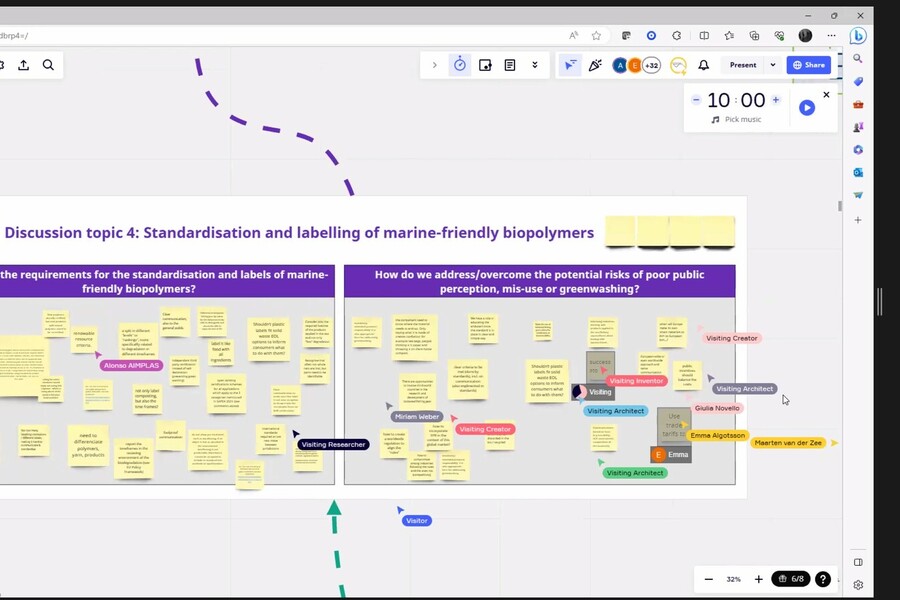Viewport: 900px width, 600px height.
Task: Click the sticky note capture icon
Action: (x=485, y=65)
